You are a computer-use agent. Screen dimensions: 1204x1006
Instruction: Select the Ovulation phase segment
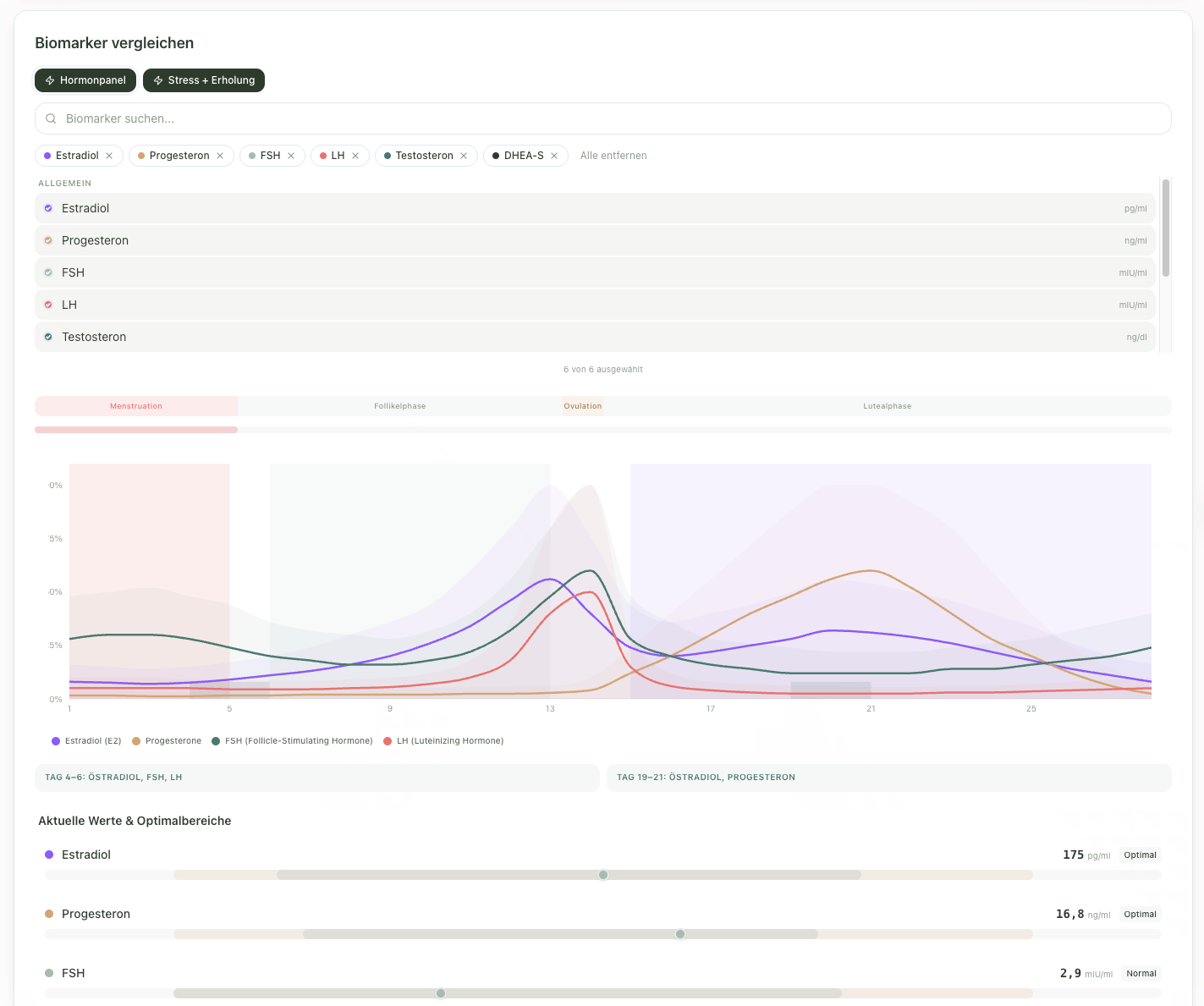pyautogui.click(x=583, y=406)
